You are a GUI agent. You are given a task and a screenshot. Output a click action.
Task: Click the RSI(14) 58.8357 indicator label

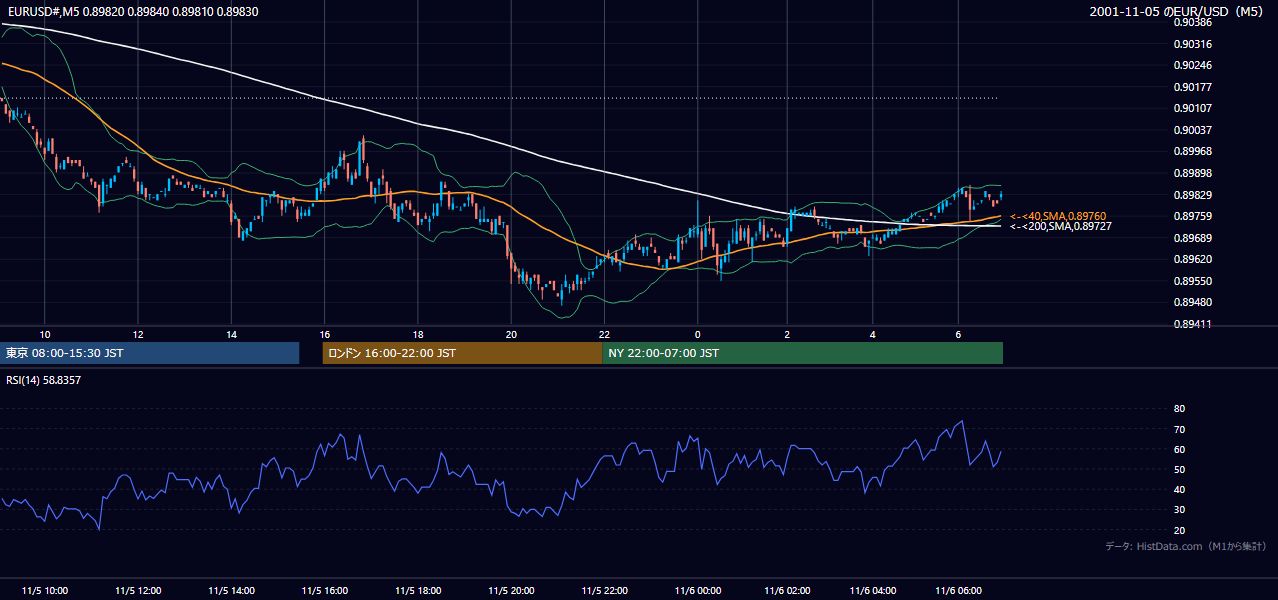point(44,380)
